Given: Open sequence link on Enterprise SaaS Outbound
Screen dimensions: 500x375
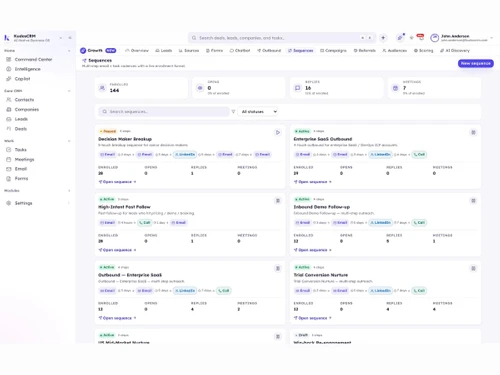Looking at the screenshot, I should pyautogui.click(x=313, y=182).
